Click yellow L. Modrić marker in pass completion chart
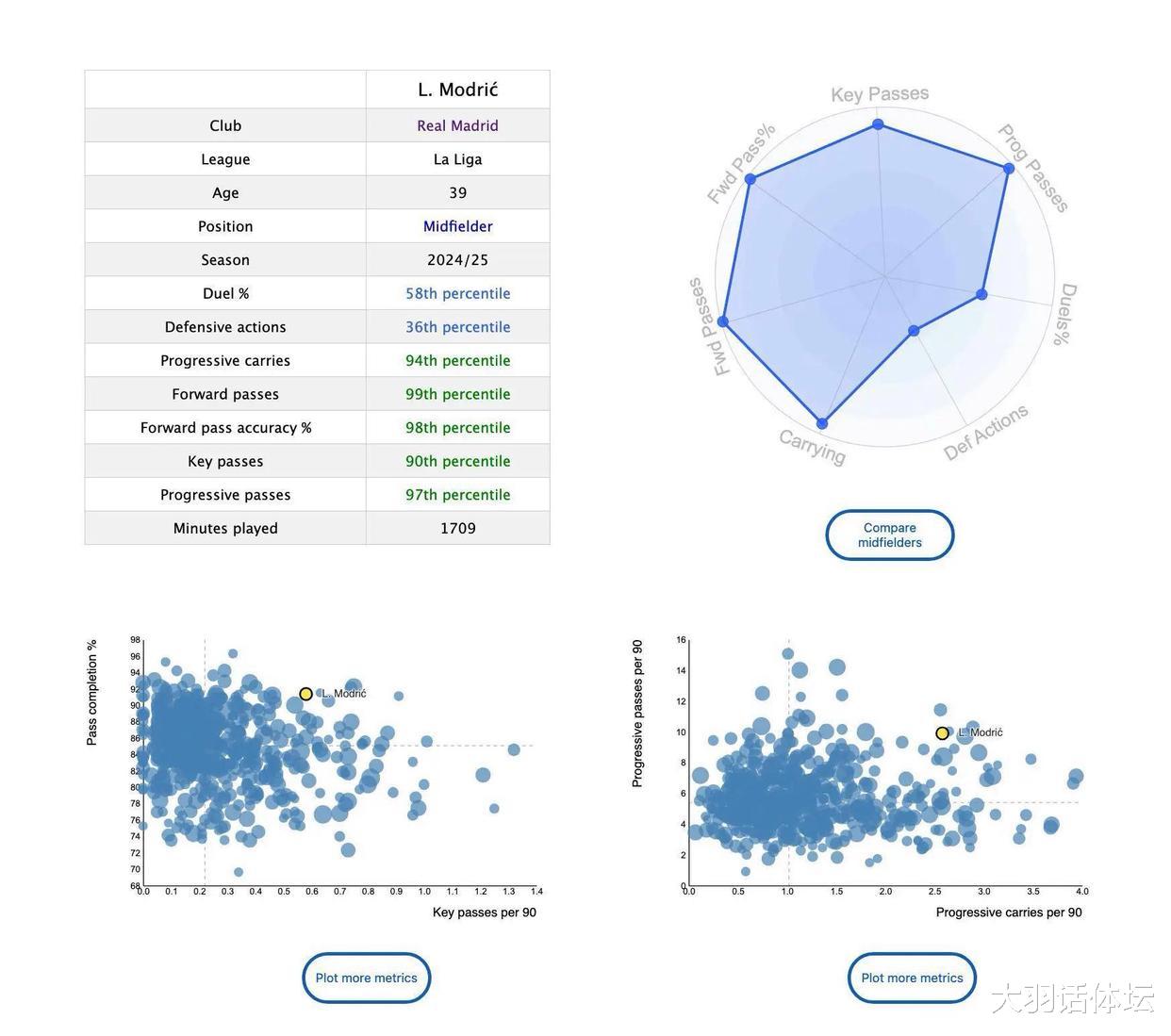Image resolution: width=1171 pixels, height=1036 pixels. click(x=305, y=694)
